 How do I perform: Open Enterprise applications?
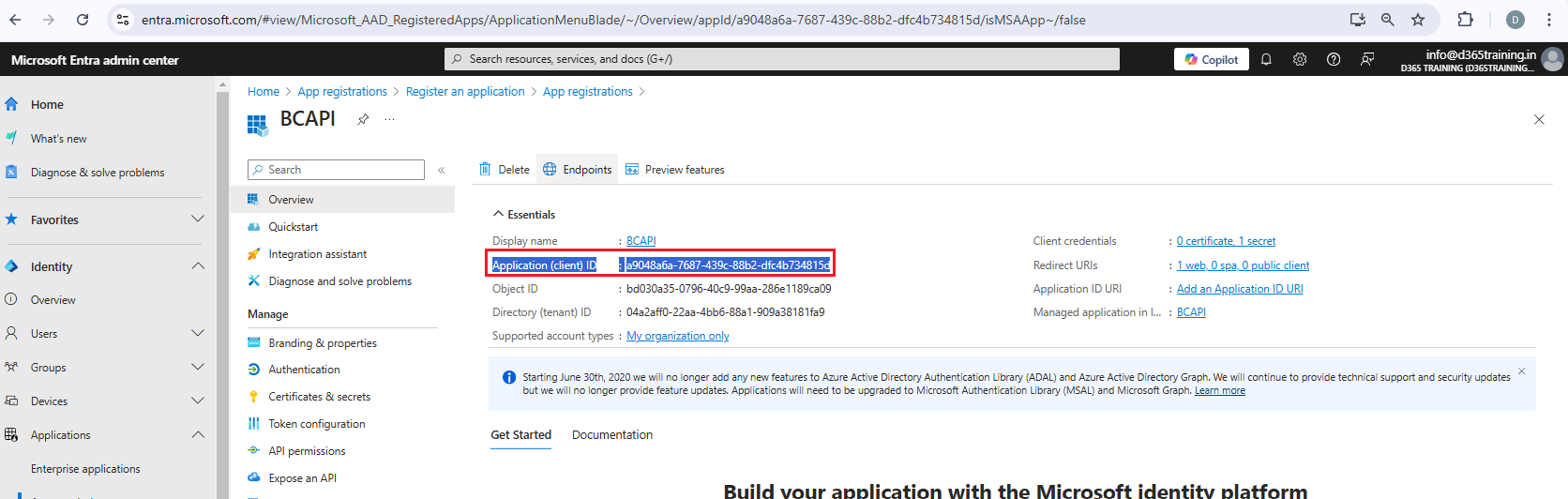pyautogui.click(x=85, y=469)
